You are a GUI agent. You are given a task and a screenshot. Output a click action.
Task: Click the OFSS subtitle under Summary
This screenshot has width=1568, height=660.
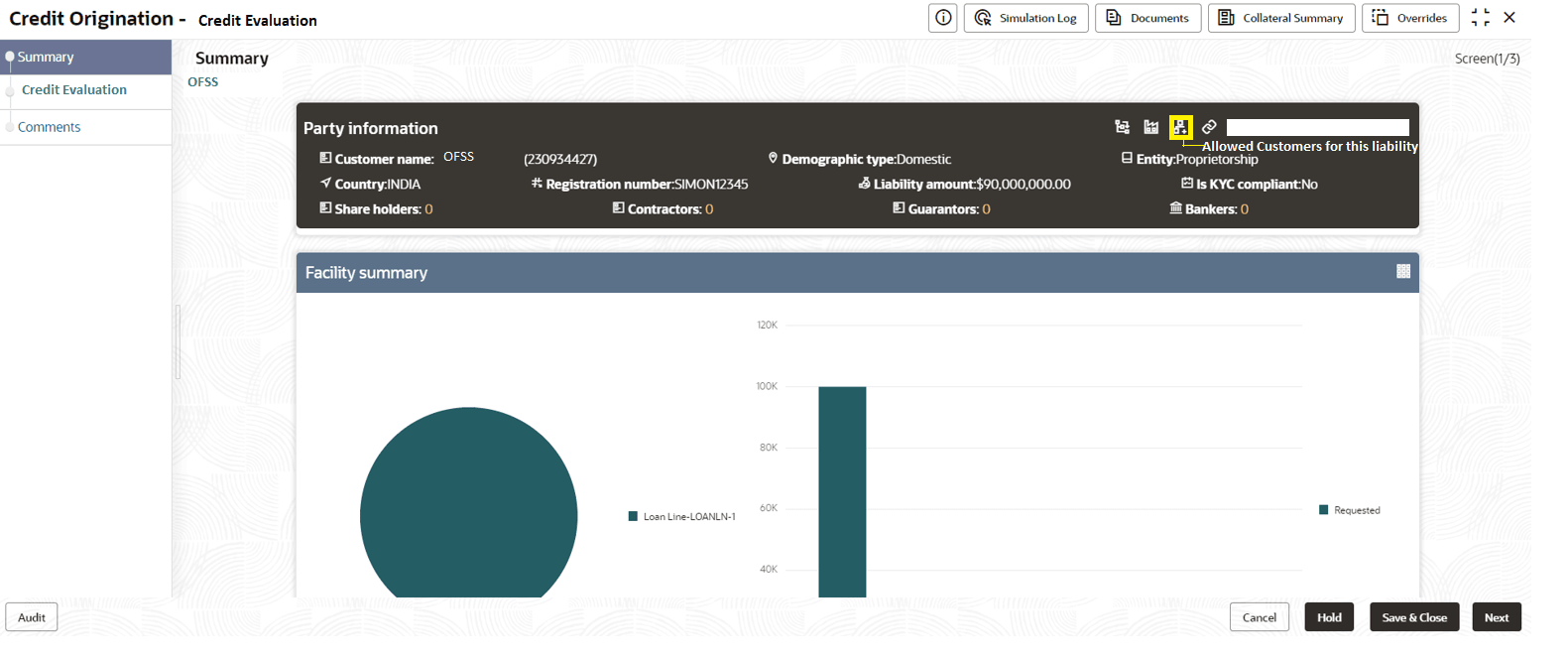(203, 82)
